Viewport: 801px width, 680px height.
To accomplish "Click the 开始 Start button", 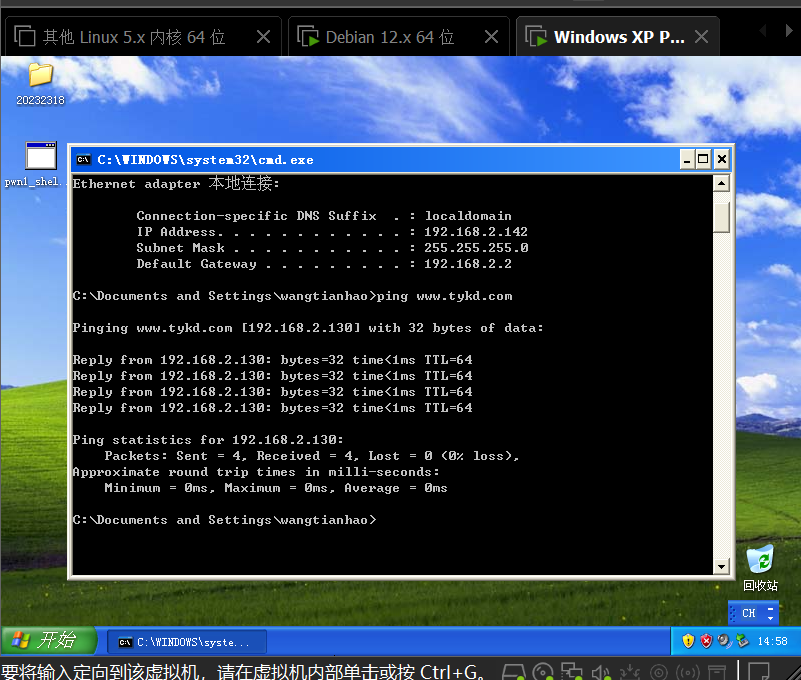I will (48, 641).
